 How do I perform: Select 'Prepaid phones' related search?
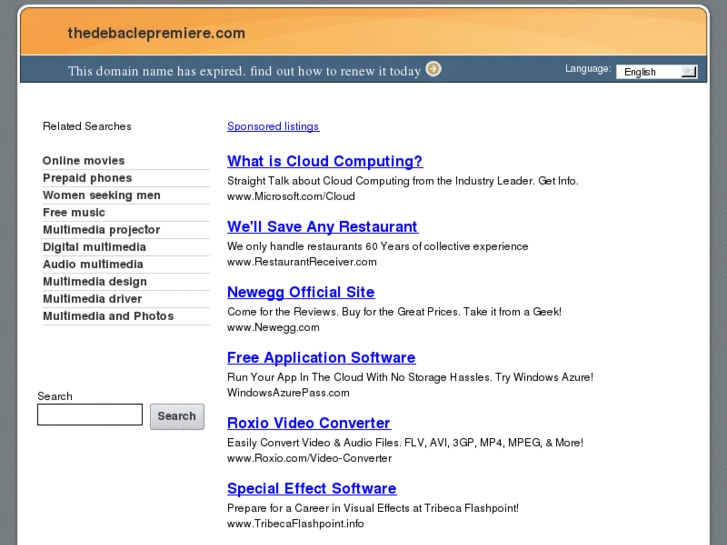pyautogui.click(x=87, y=178)
